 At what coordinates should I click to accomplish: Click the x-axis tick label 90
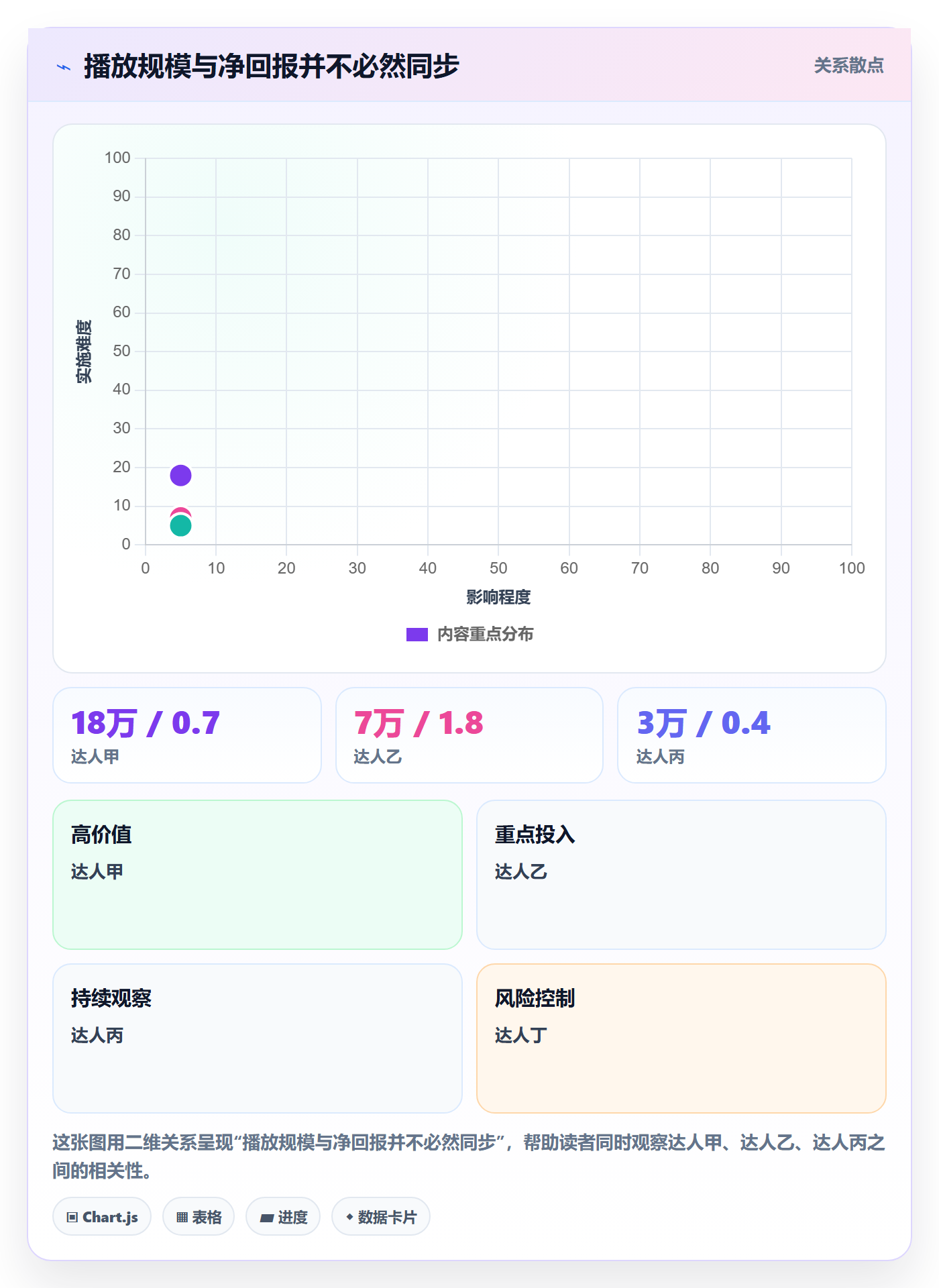(x=781, y=568)
